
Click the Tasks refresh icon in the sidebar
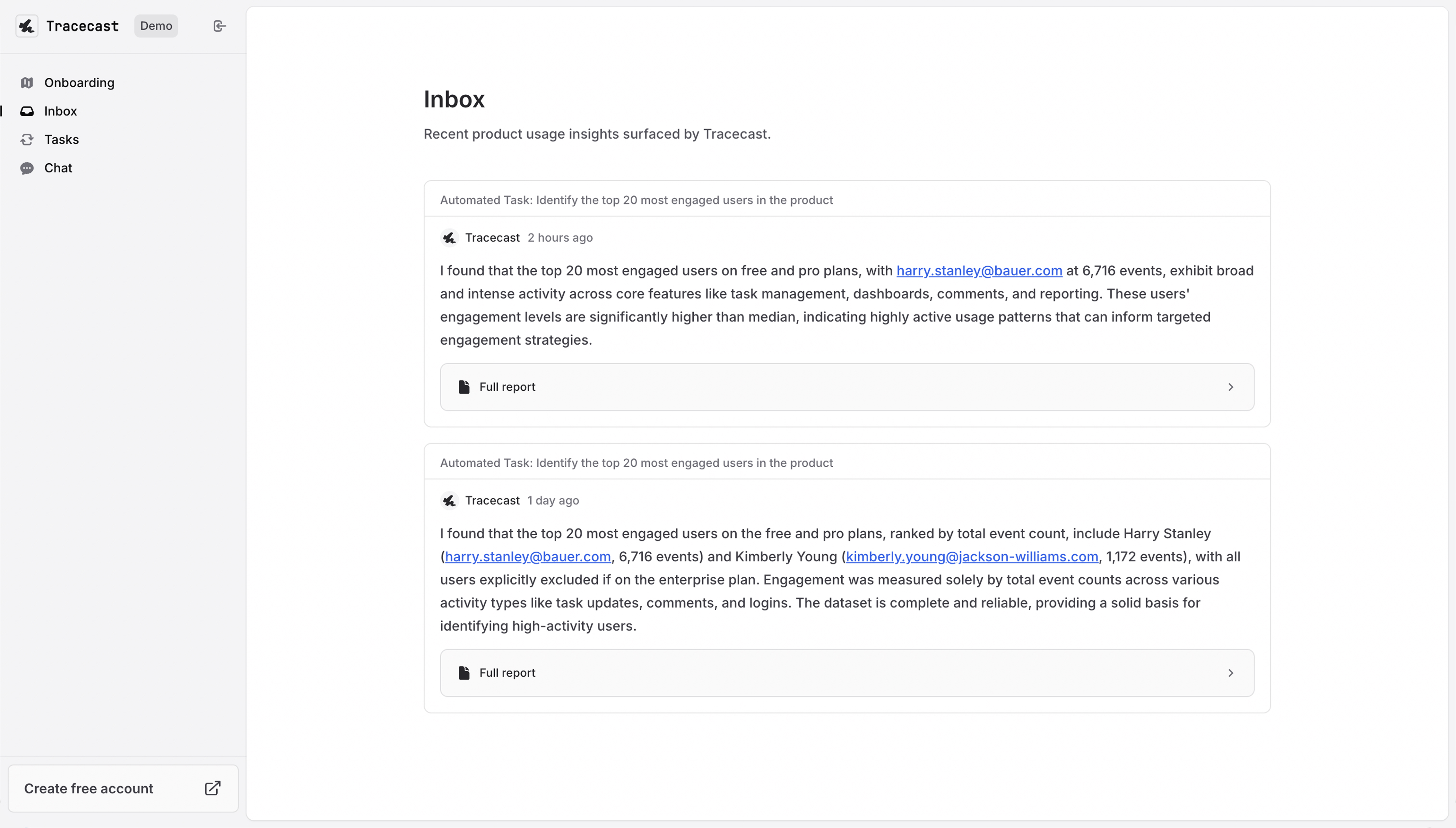point(27,140)
